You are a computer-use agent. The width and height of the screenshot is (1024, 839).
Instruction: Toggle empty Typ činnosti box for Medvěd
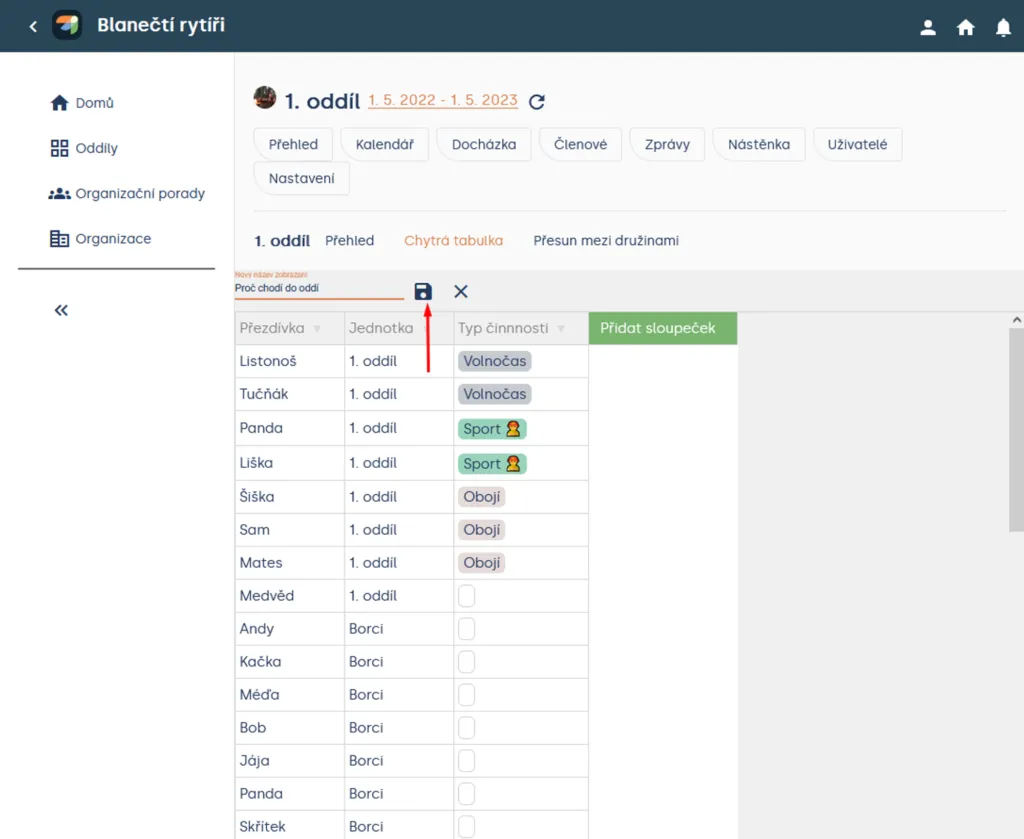tap(466, 595)
